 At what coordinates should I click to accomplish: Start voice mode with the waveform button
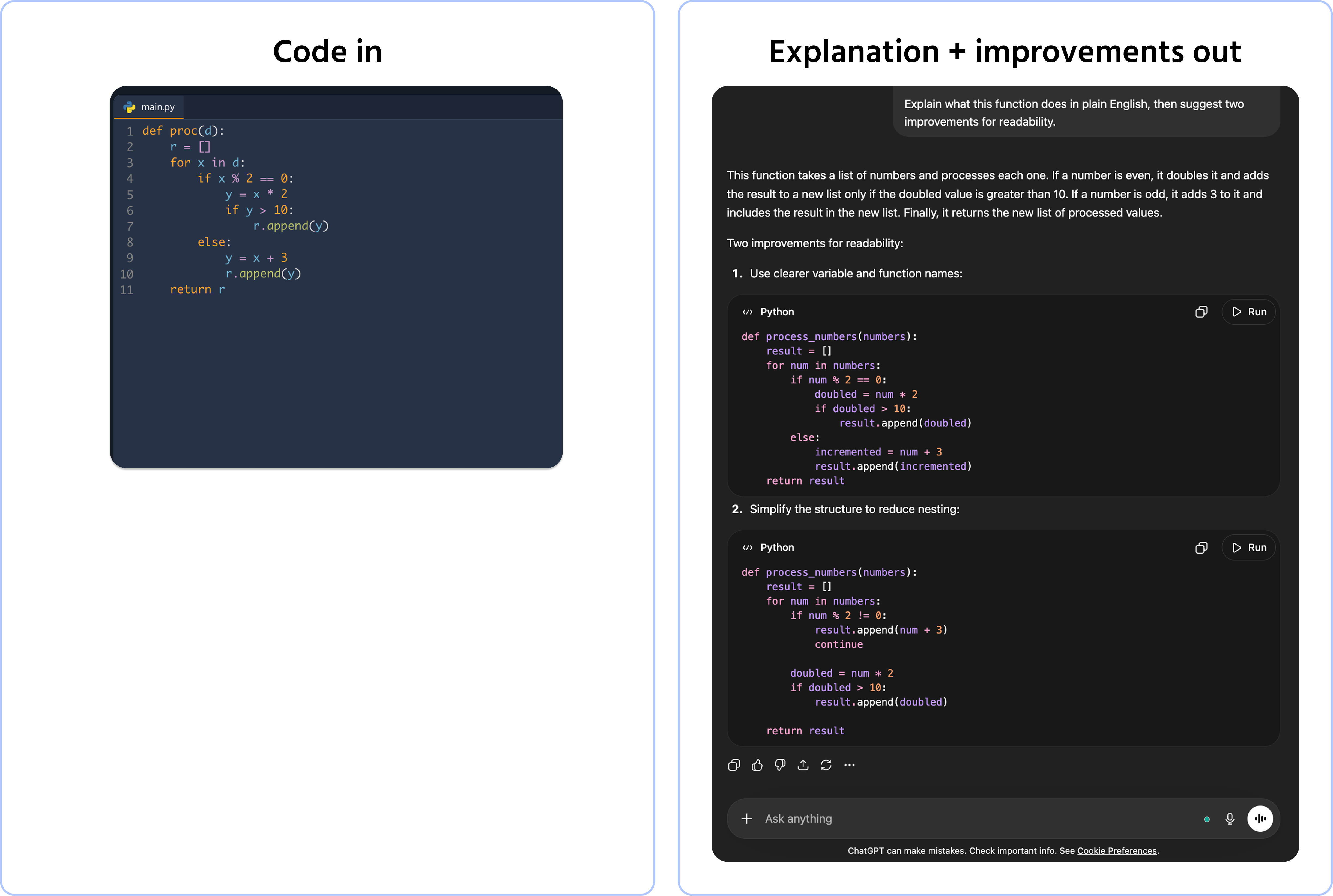pyautogui.click(x=1260, y=819)
